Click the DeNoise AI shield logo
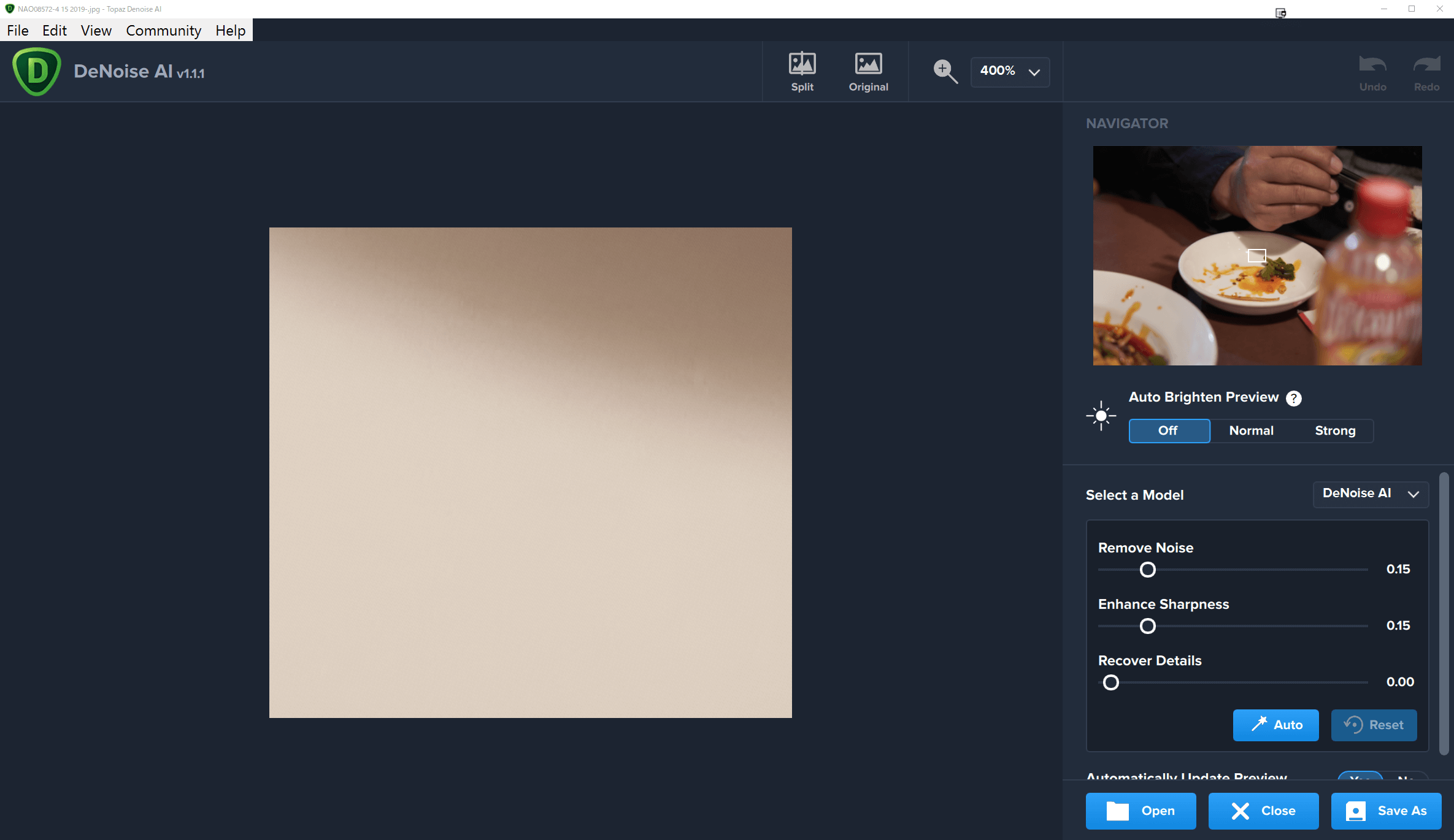 37,71
